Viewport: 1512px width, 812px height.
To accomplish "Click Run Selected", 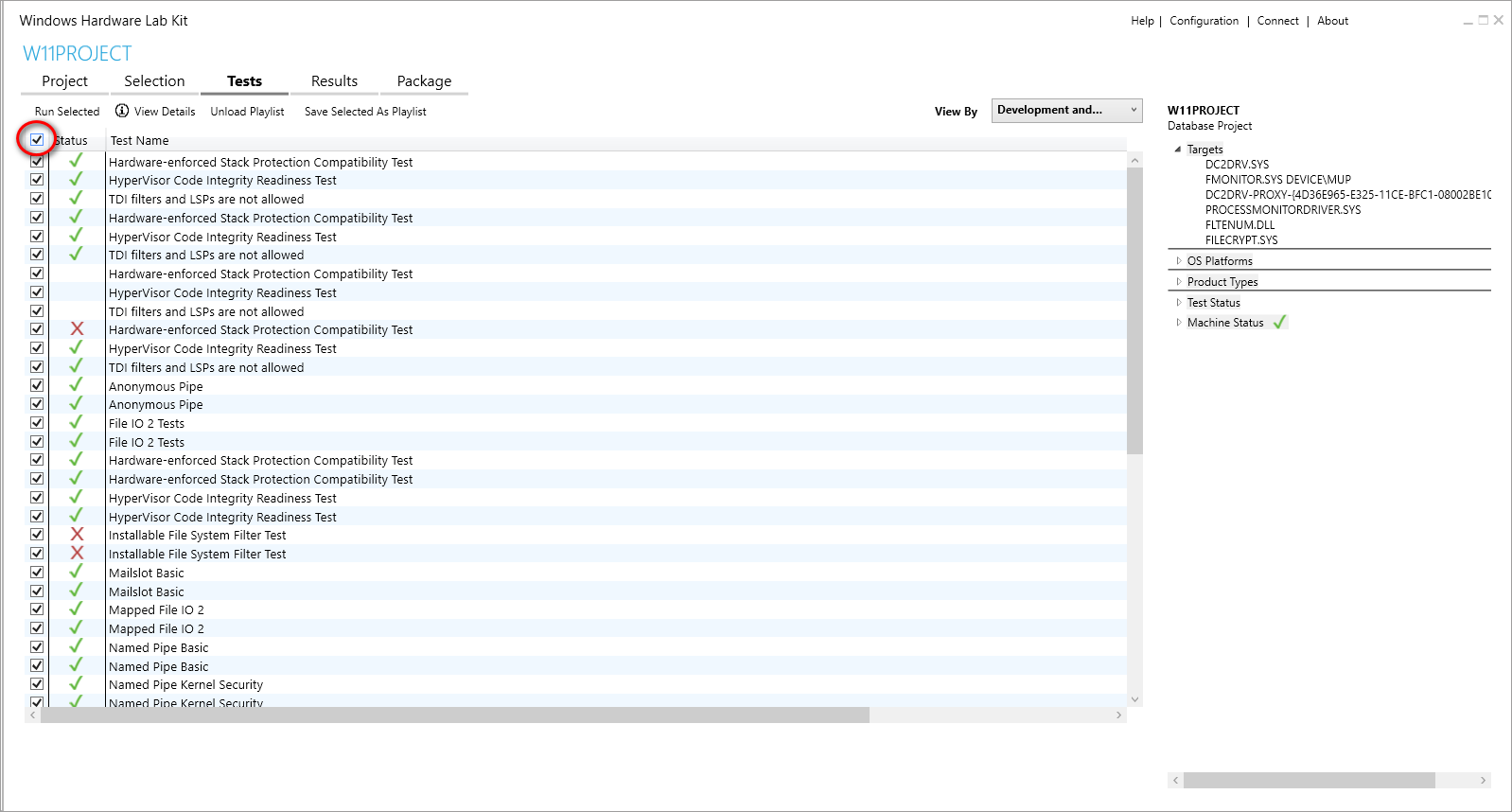I will pos(66,112).
